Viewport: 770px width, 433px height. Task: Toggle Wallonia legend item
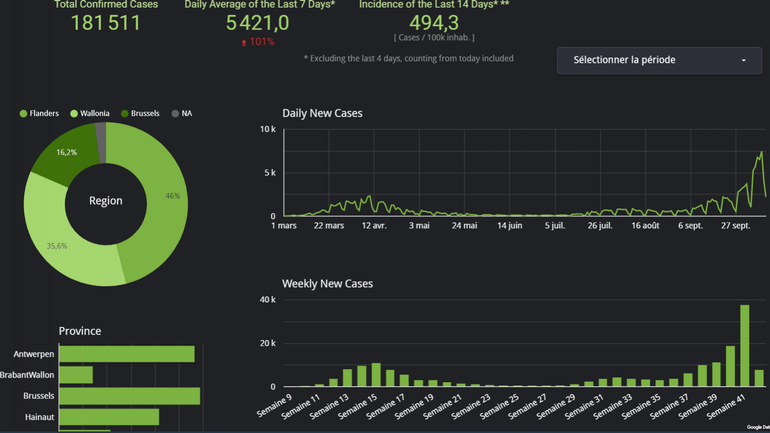tap(91, 114)
